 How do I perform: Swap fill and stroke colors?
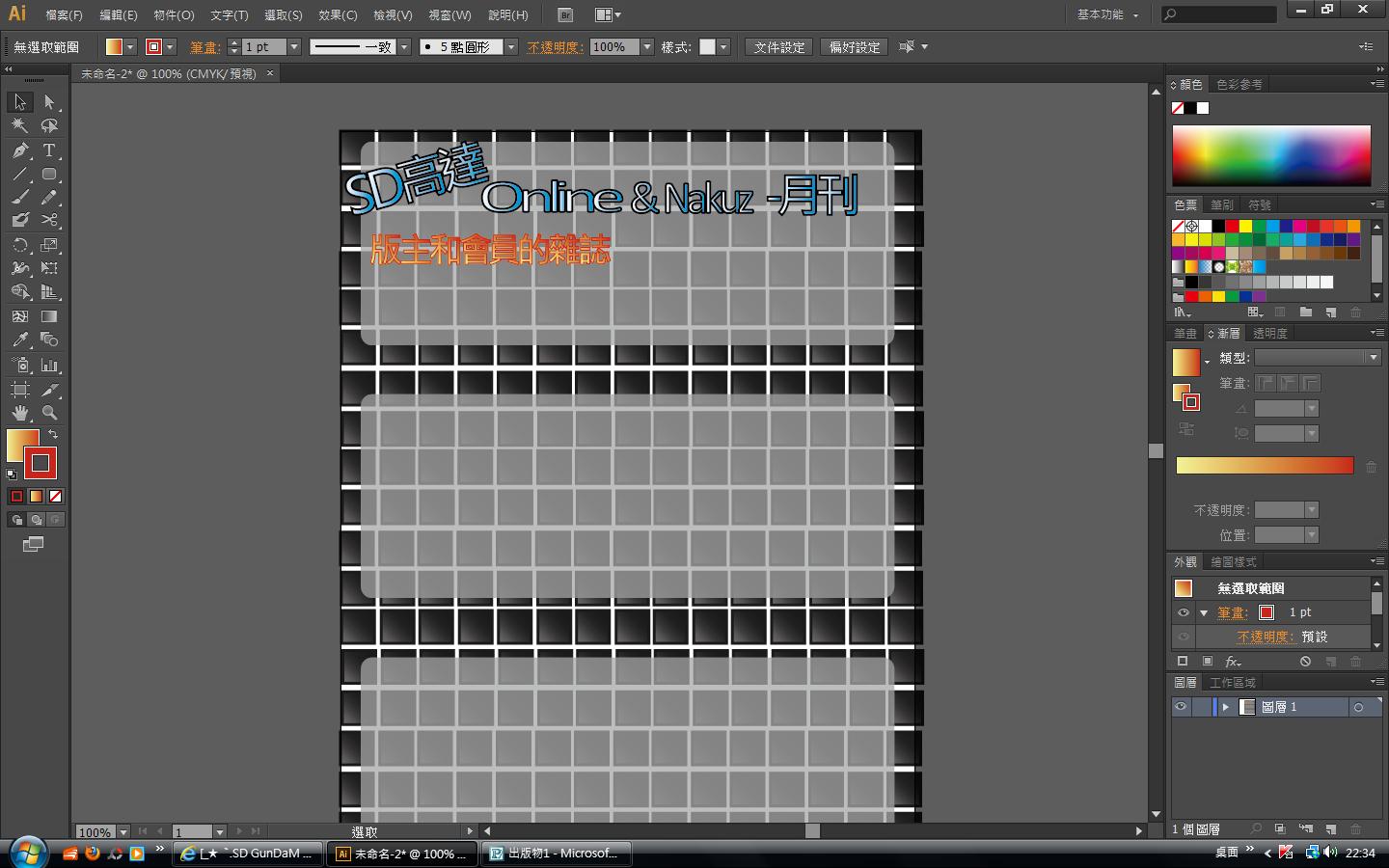53,435
